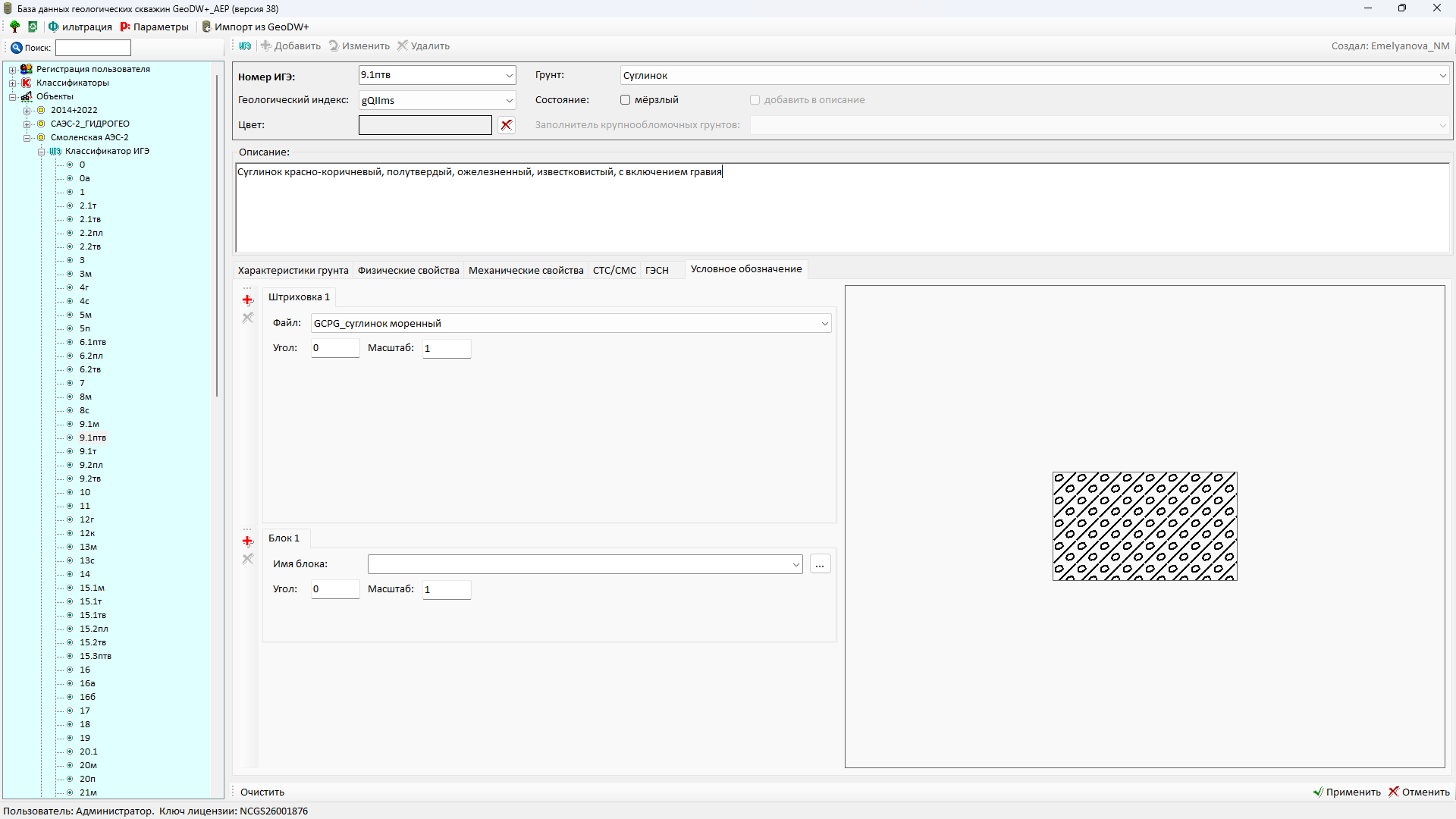Click the green tree icon in toolbar
The width and height of the screenshot is (1456, 819).
[x=14, y=27]
